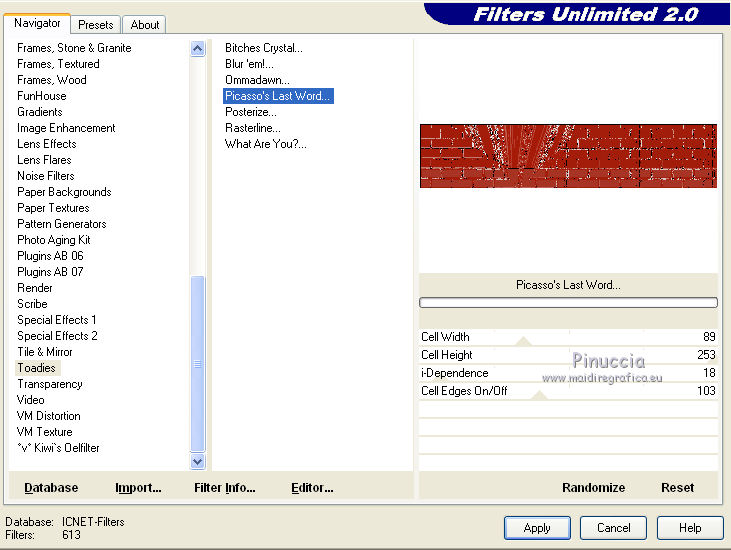The image size is (731, 550).
Task: Pick Paper Backgrounds category
Action: pyautogui.click(x=64, y=192)
